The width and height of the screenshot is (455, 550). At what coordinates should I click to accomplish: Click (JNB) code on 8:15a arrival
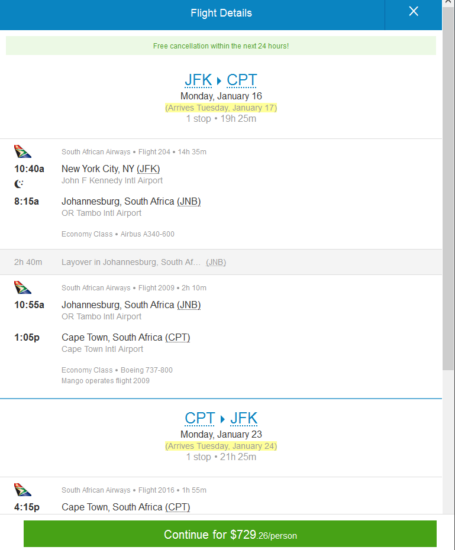coord(189,202)
